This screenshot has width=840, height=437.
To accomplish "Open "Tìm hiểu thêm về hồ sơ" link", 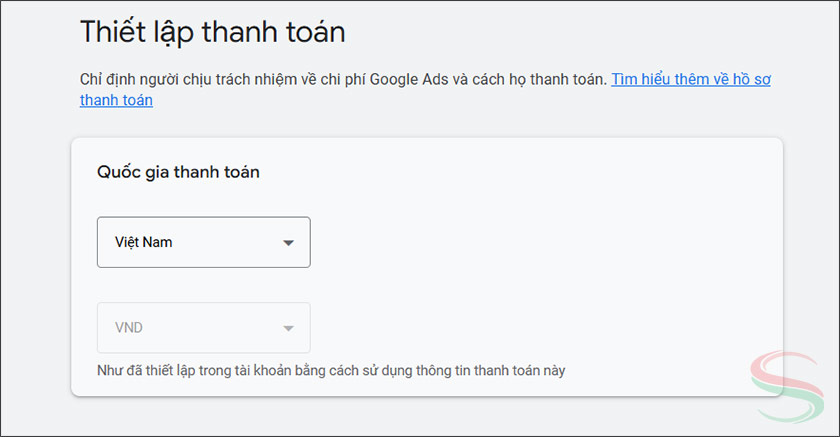I will (691, 79).
